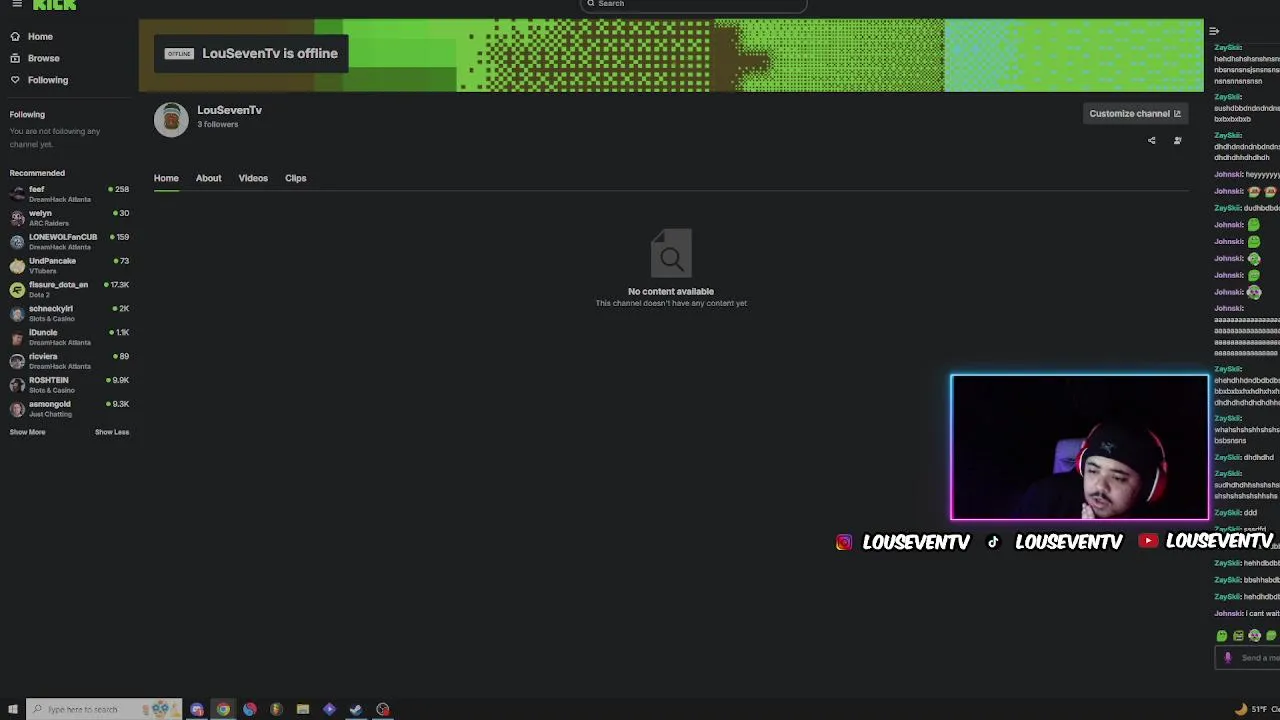
Task: Open recommended channel UndPancake
Action: 69,266
